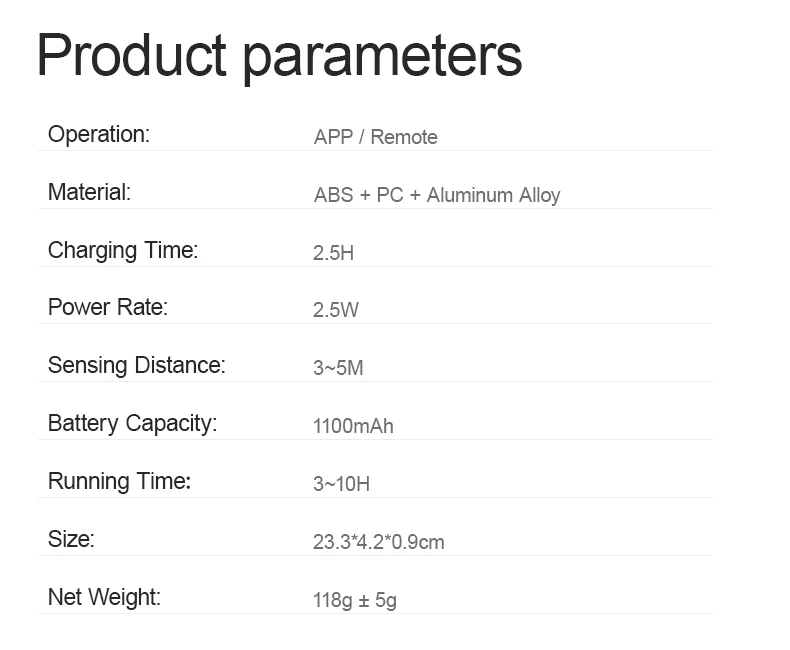Click the 1100mAh battery value

pos(353,426)
